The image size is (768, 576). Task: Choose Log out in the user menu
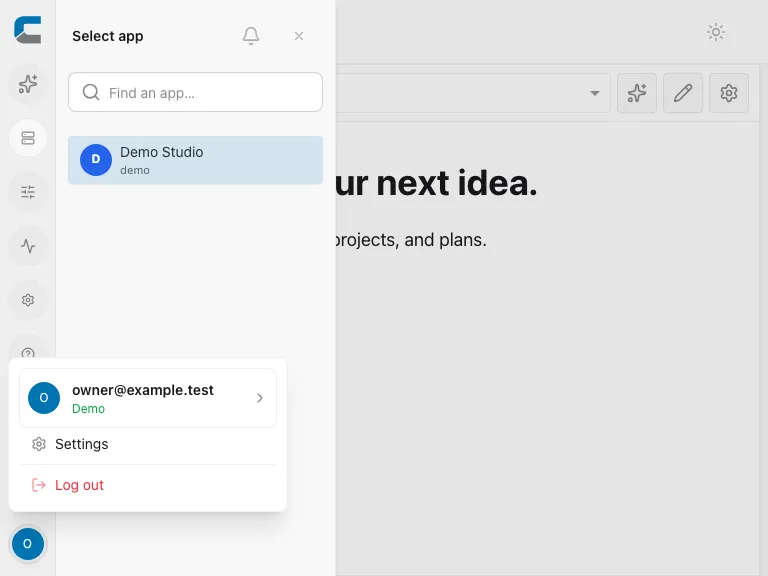(148, 485)
